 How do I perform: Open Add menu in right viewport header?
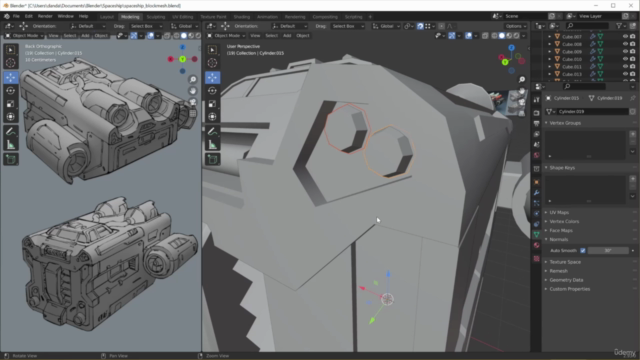point(287,36)
